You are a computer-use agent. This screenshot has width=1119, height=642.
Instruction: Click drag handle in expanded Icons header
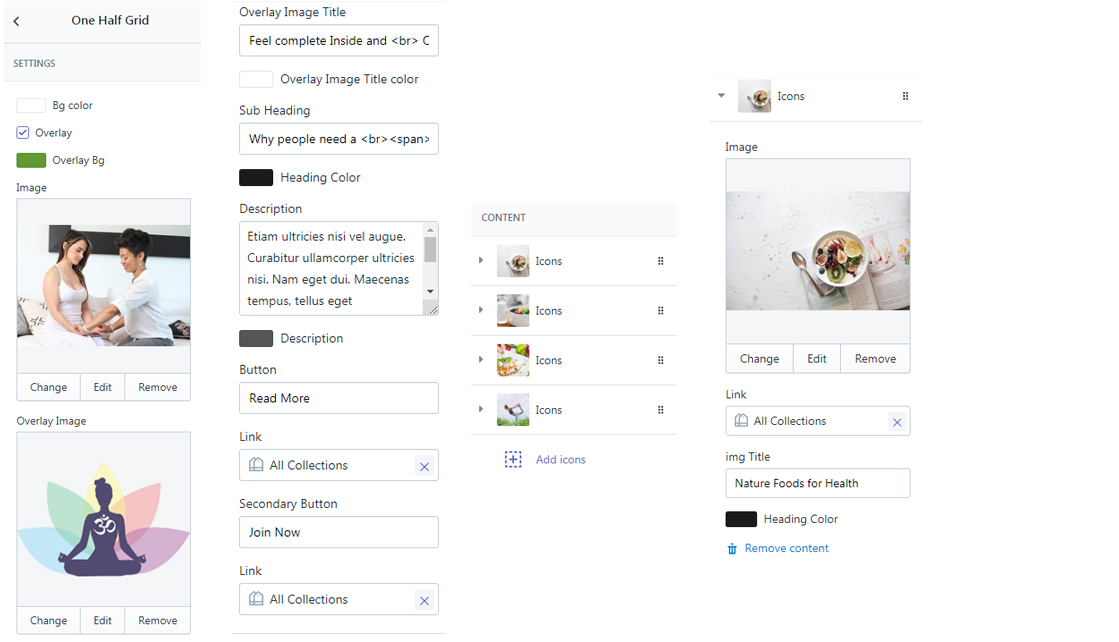(906, 96)
